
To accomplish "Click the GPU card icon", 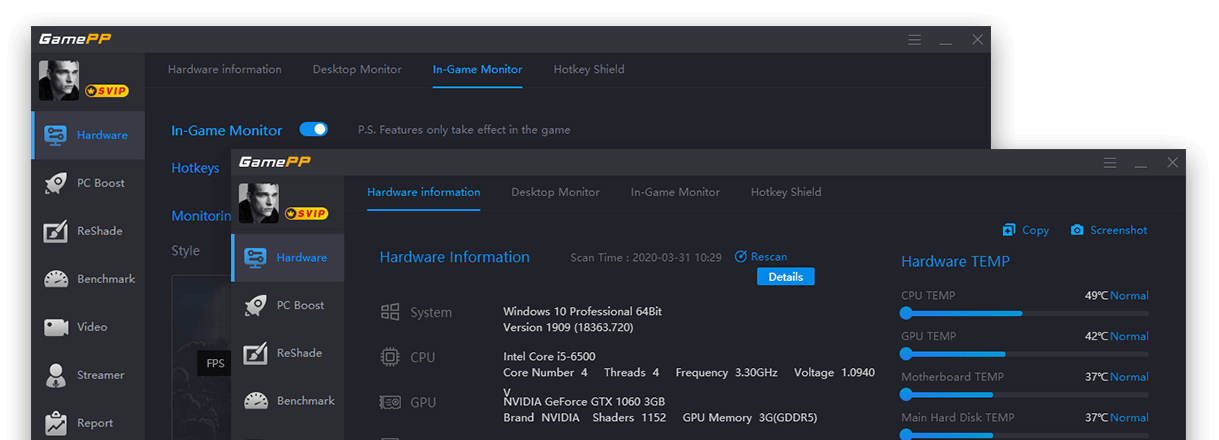I will (x=390, y=402).
